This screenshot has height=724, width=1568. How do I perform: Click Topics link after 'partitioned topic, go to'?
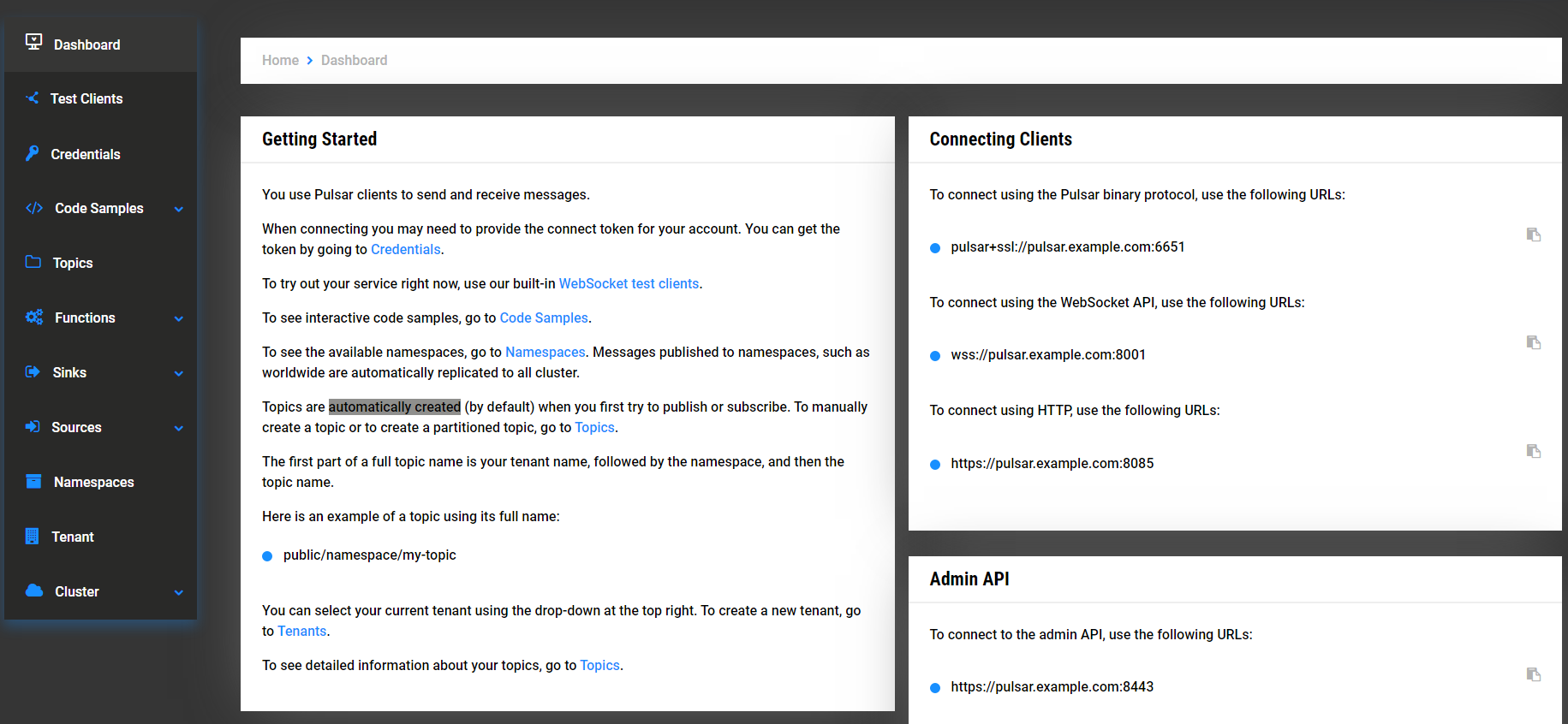pyautogui.click(x=594, y=427)
